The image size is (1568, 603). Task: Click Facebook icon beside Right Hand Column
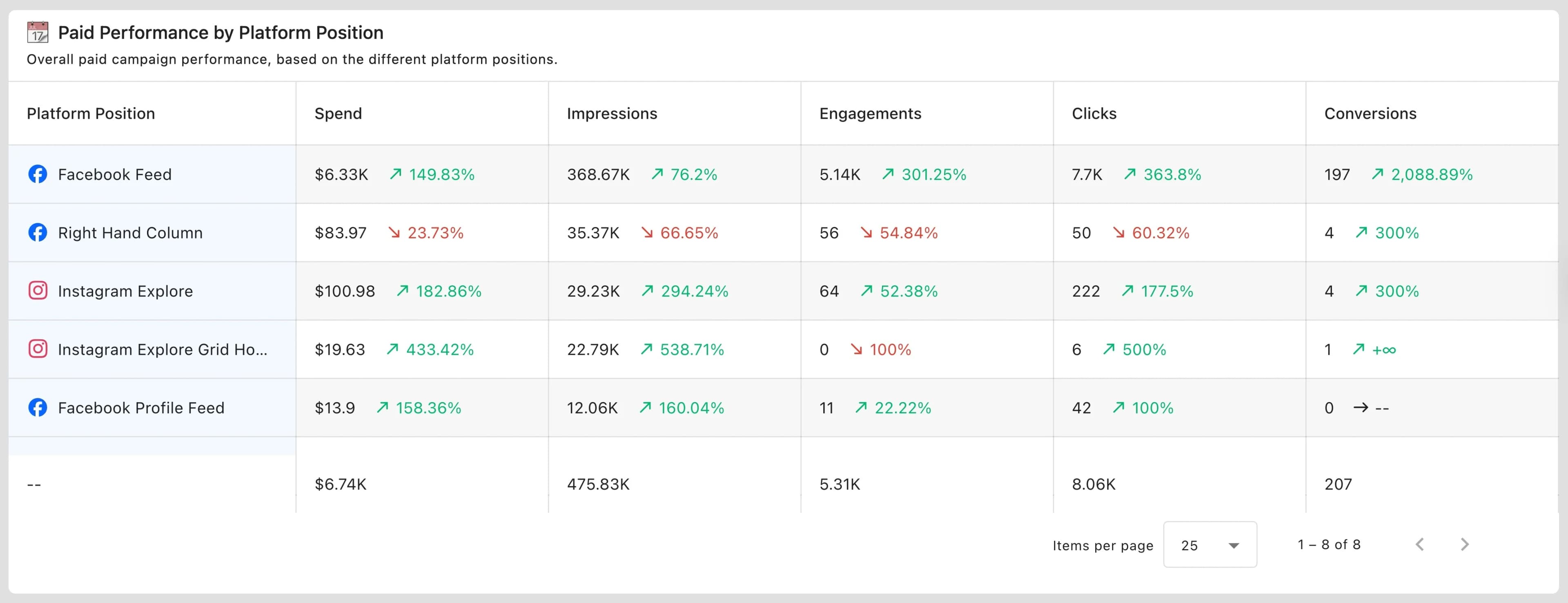click(38, 232)
